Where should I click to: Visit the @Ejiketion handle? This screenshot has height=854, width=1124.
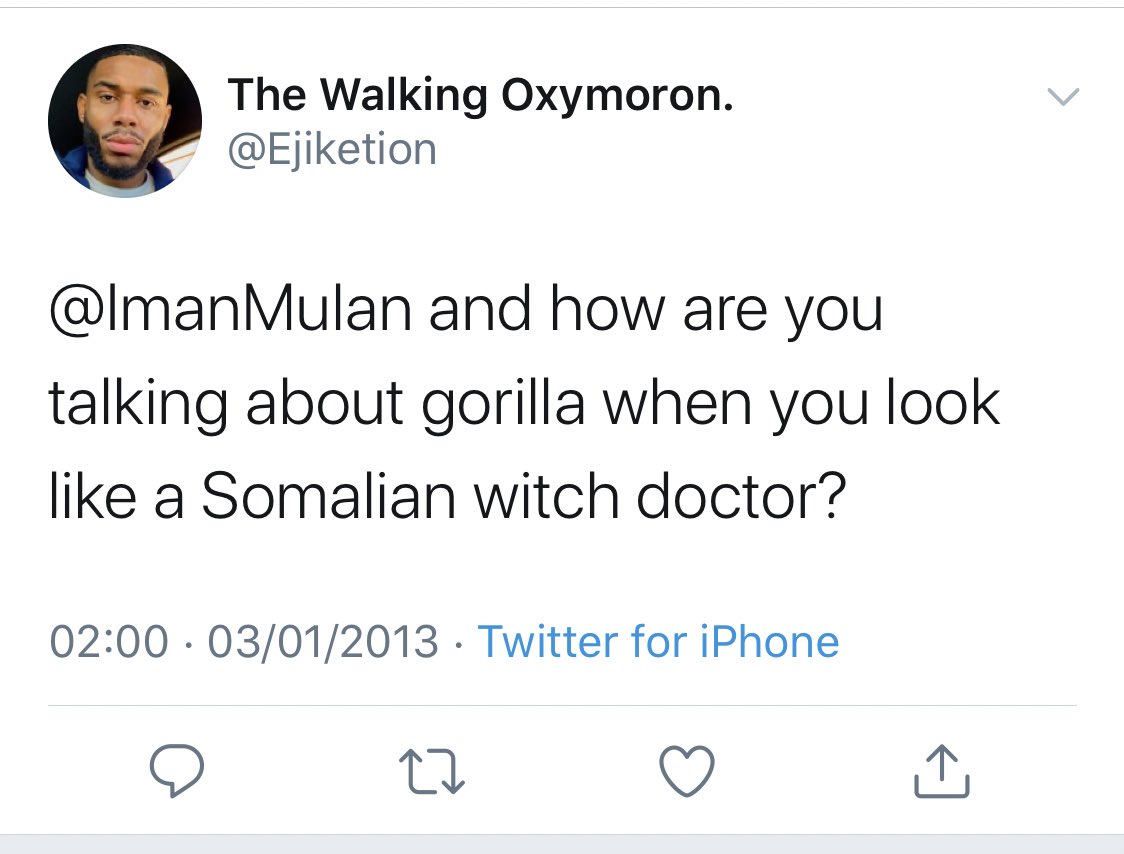[x=332, y=150]
